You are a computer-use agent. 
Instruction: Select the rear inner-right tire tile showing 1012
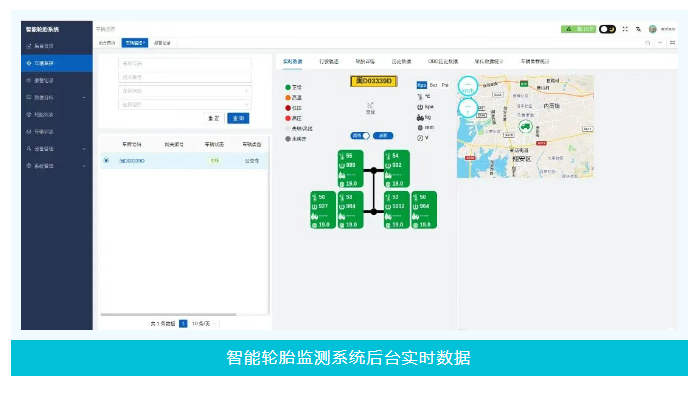[x=397, y=210]
